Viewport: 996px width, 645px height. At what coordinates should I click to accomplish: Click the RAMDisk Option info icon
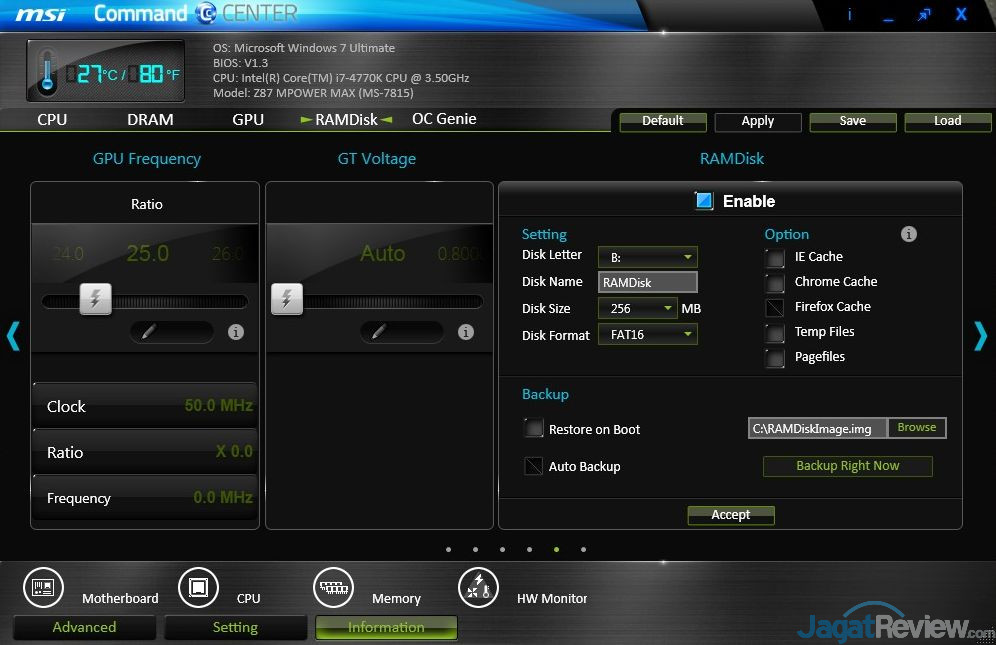click(x=908, y=234)
